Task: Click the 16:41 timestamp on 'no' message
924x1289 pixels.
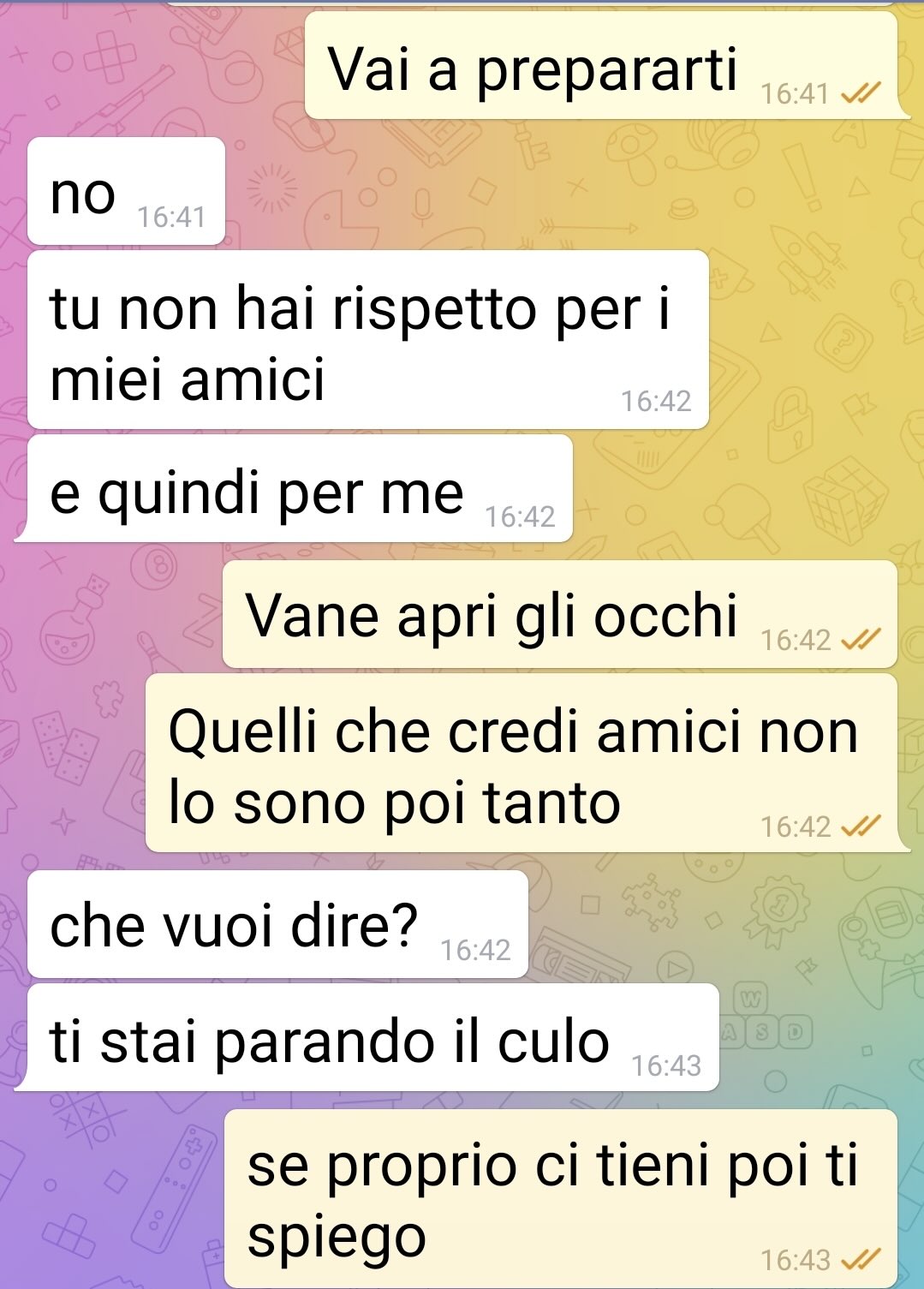Action: point(171,218)
